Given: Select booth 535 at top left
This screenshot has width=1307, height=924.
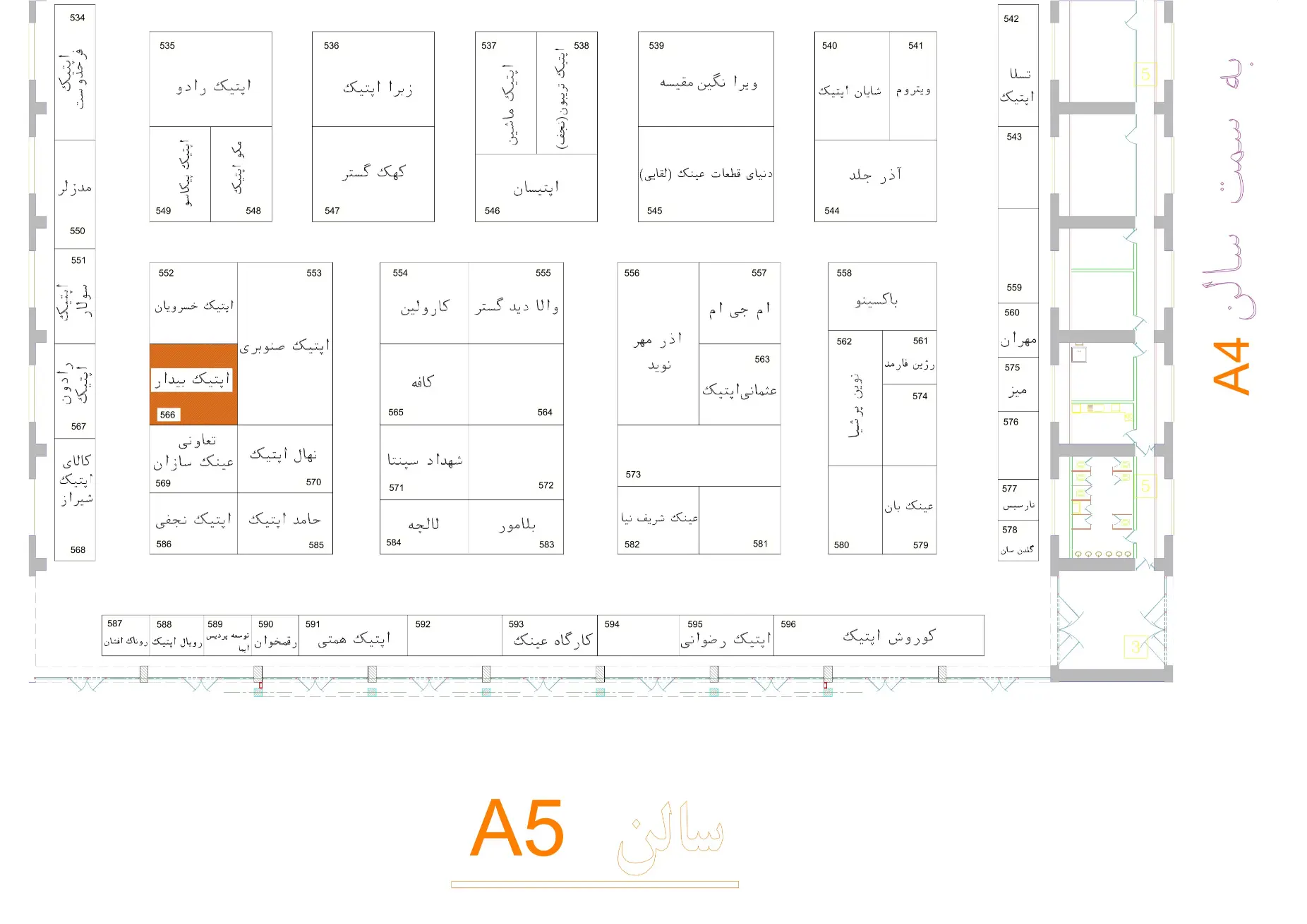Looking at the screenshot, I should tap(210, 79).
